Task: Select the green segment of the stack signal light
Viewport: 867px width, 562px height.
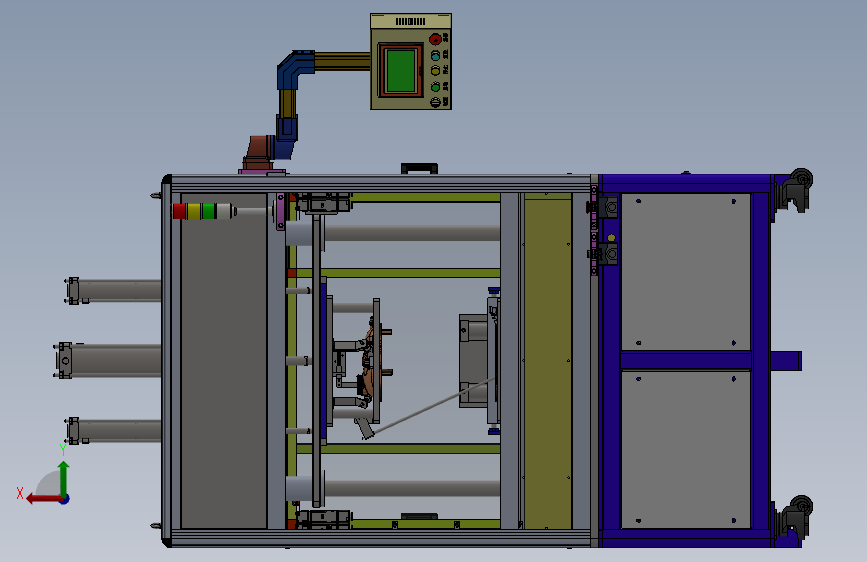Action: click(x=208, y=211)
